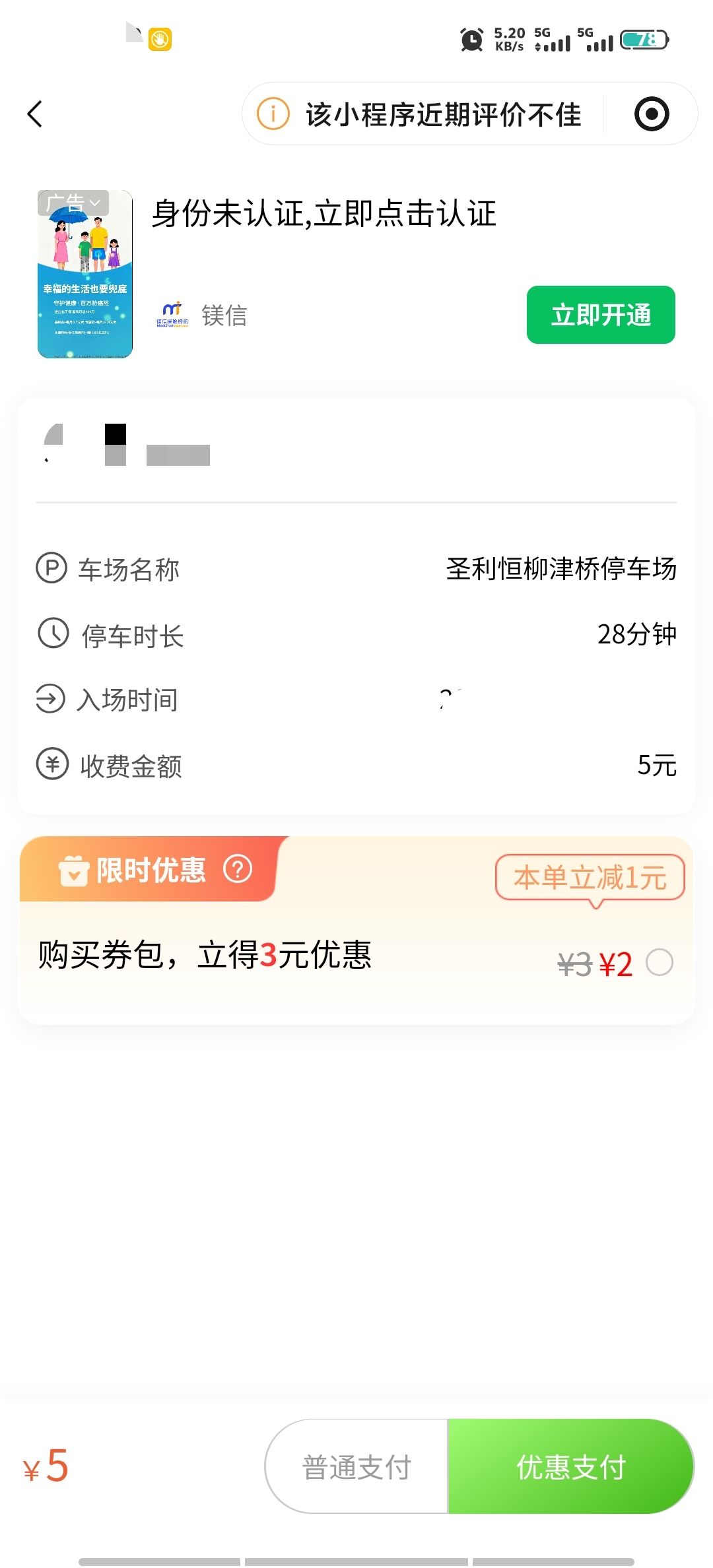Select the ¥2 coupon pack radio button

coord(660,962)
